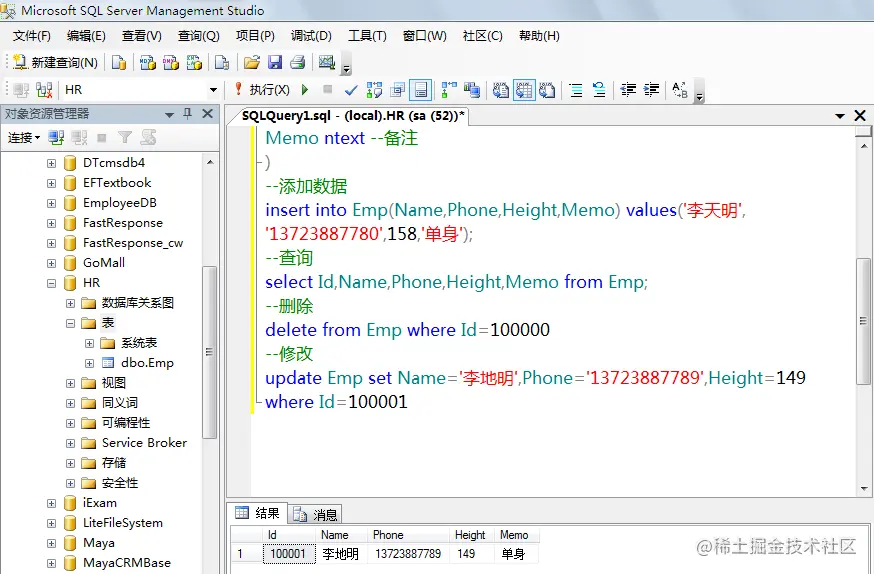
Task: Click the Execute (执行) button
Action: coord(263,90)
